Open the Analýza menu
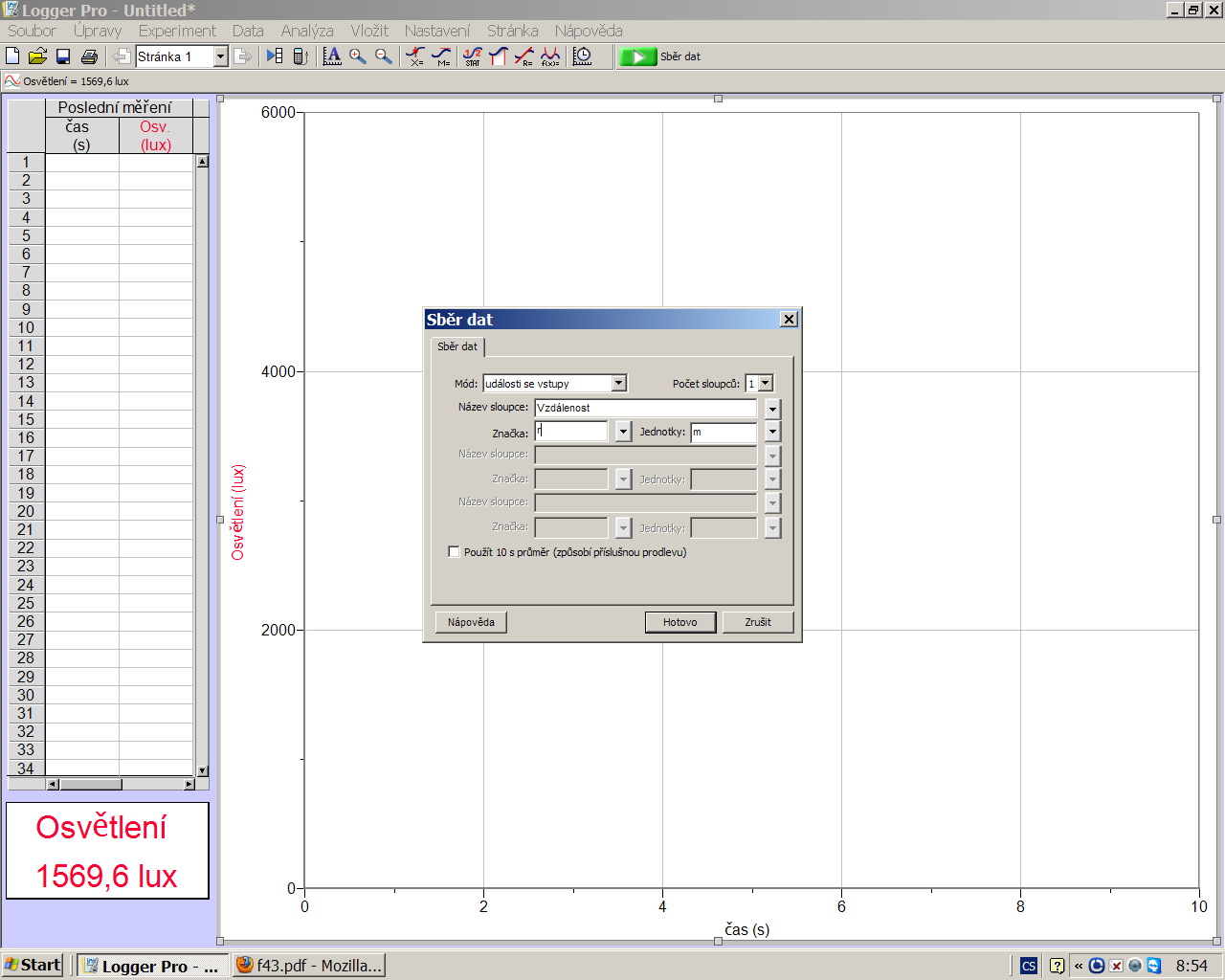Screen dimensions: 1225x980 pyautogui.click(x=307, y=31)
